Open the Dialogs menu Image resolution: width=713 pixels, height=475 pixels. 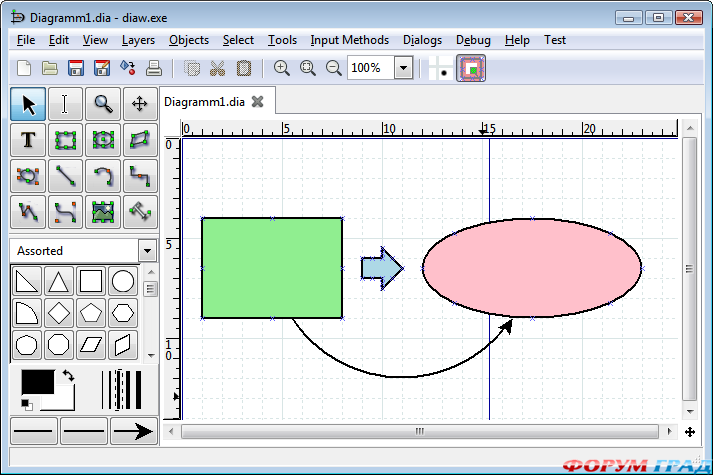[422, 40]
